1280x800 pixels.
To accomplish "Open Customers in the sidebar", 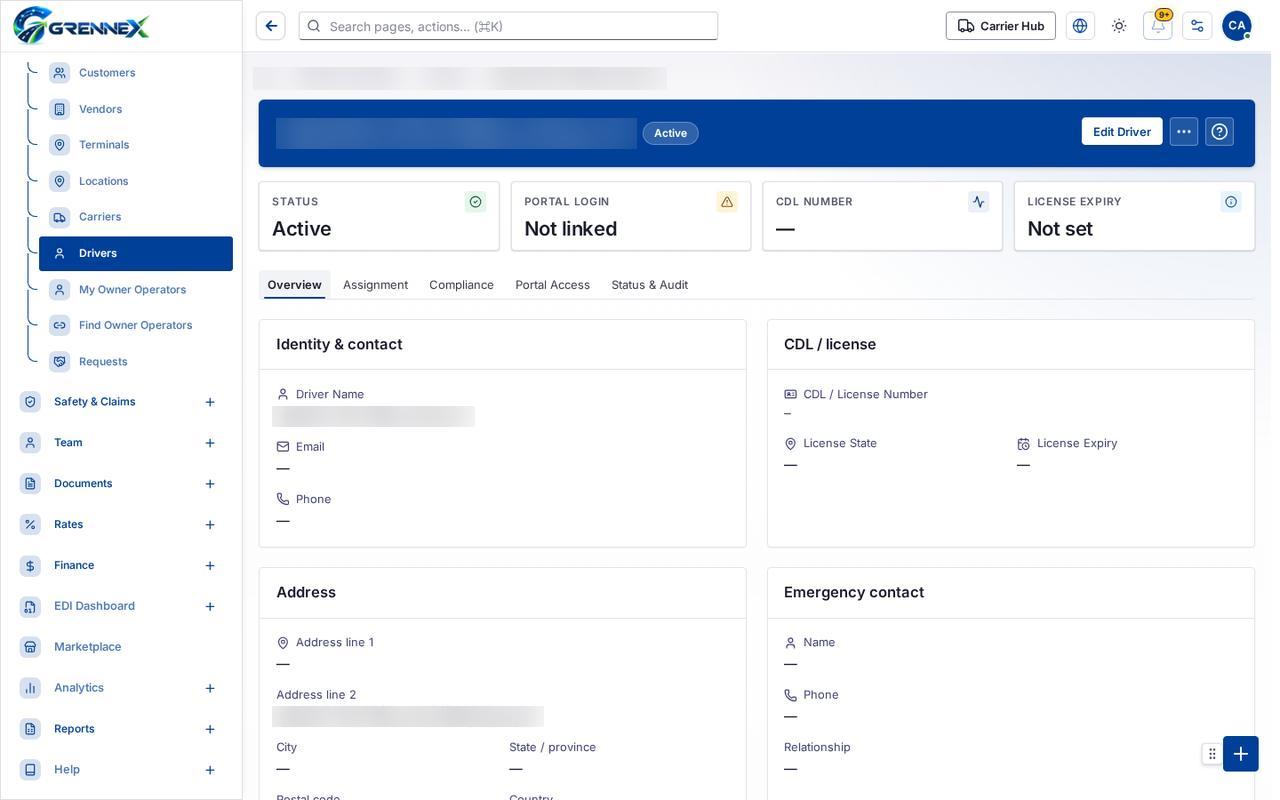I will 136,73.
